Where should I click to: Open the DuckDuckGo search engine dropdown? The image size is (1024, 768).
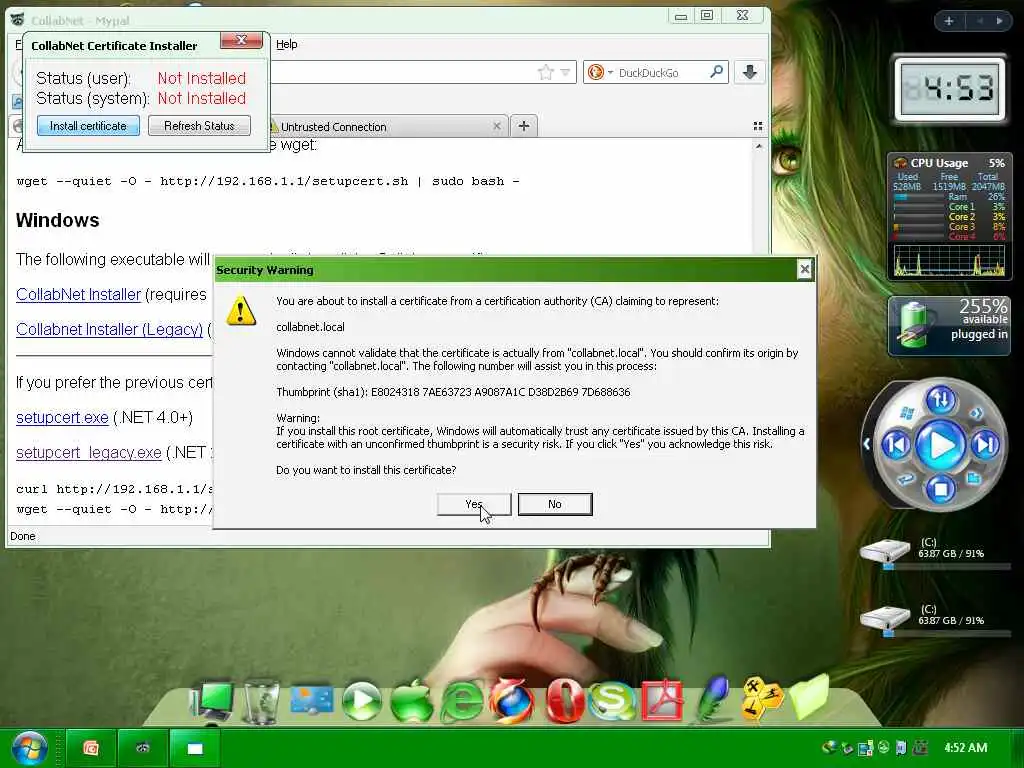pyautogui.click(x=600, y=72)
